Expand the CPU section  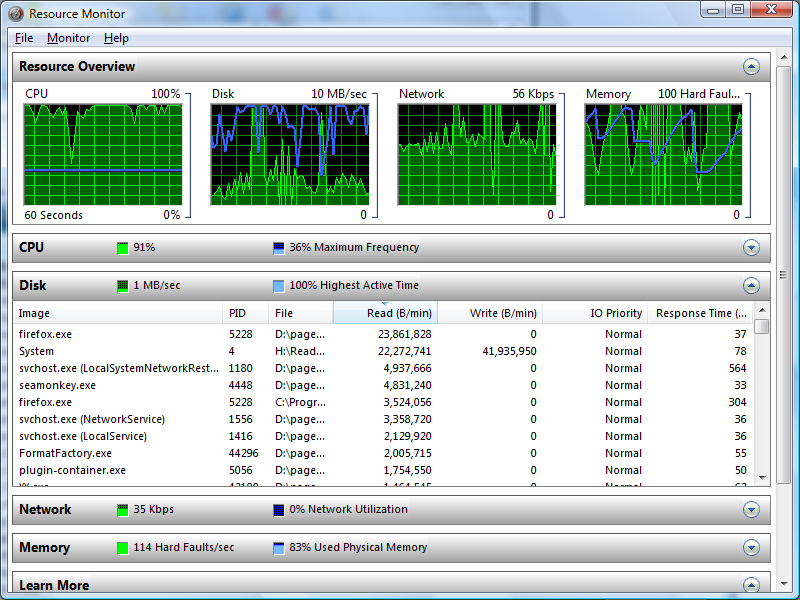tap(751, 247)
